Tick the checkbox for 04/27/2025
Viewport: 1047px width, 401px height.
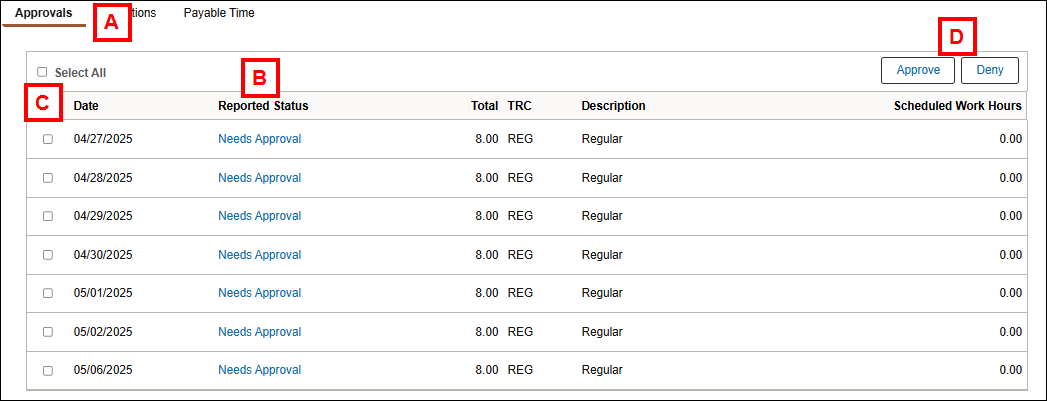click(x=47, y=139)
